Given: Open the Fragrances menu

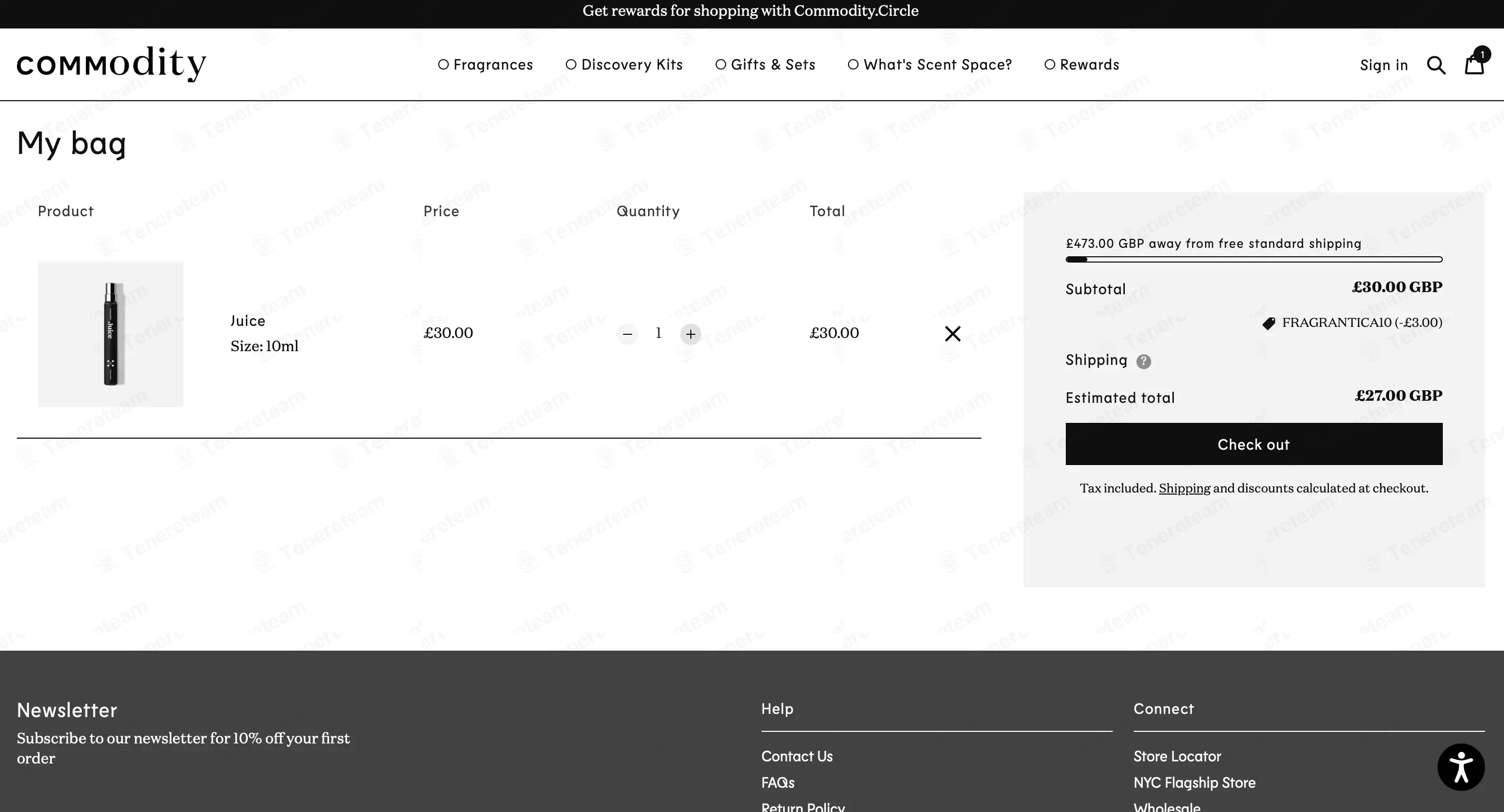Looking at the screenshot, I should pos(486,65).
